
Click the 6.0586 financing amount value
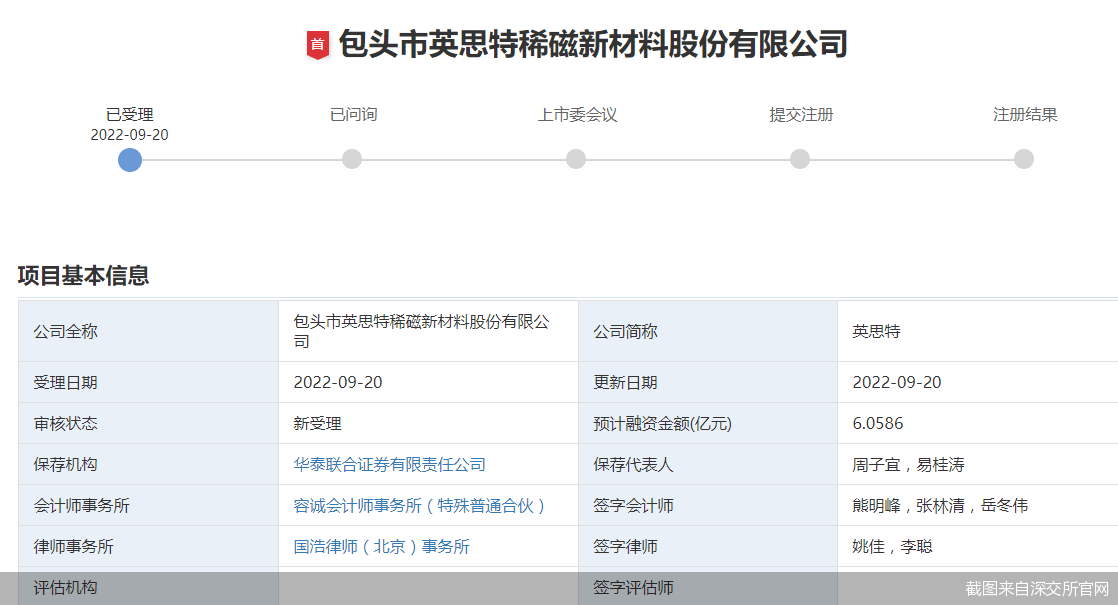878,423
